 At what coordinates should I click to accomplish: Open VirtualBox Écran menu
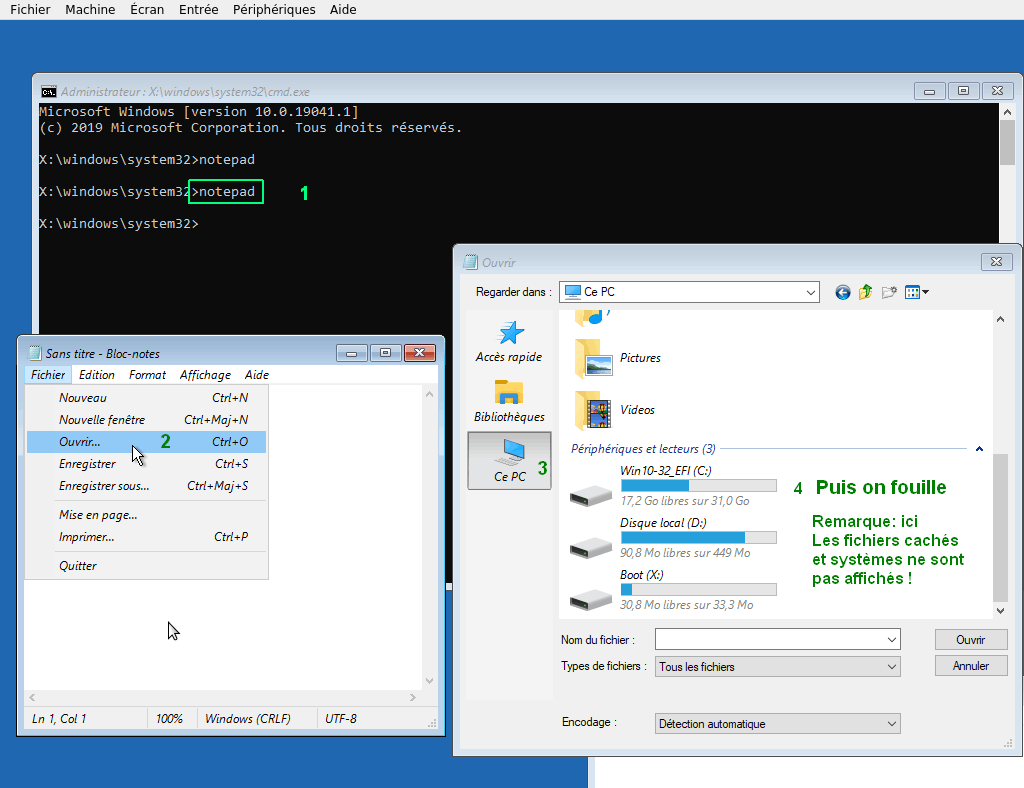[x=147, y=10]
